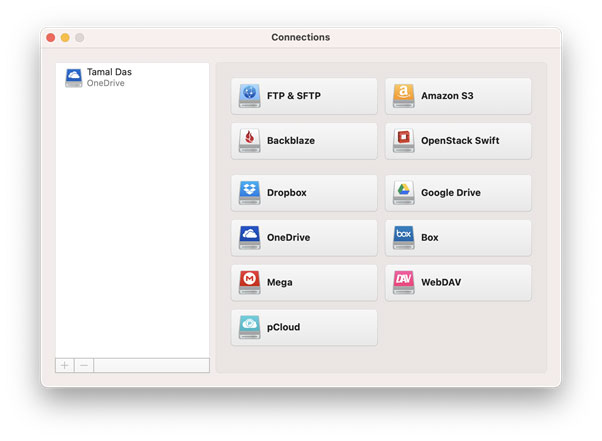
Task: Click the empty bar beside the minus button
Action: point(151,365)
